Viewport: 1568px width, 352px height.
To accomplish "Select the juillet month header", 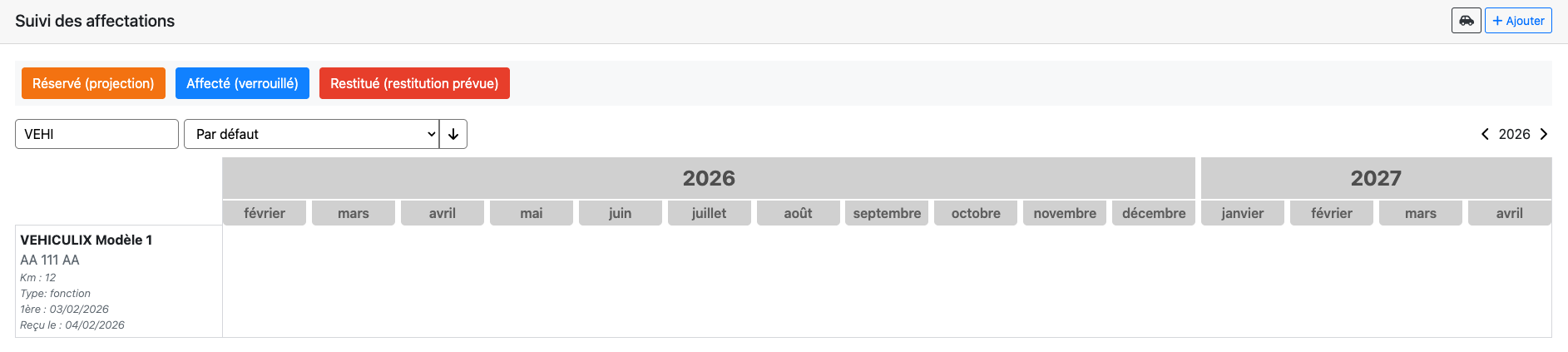I will pyautogui.click(x=709, y=213).
